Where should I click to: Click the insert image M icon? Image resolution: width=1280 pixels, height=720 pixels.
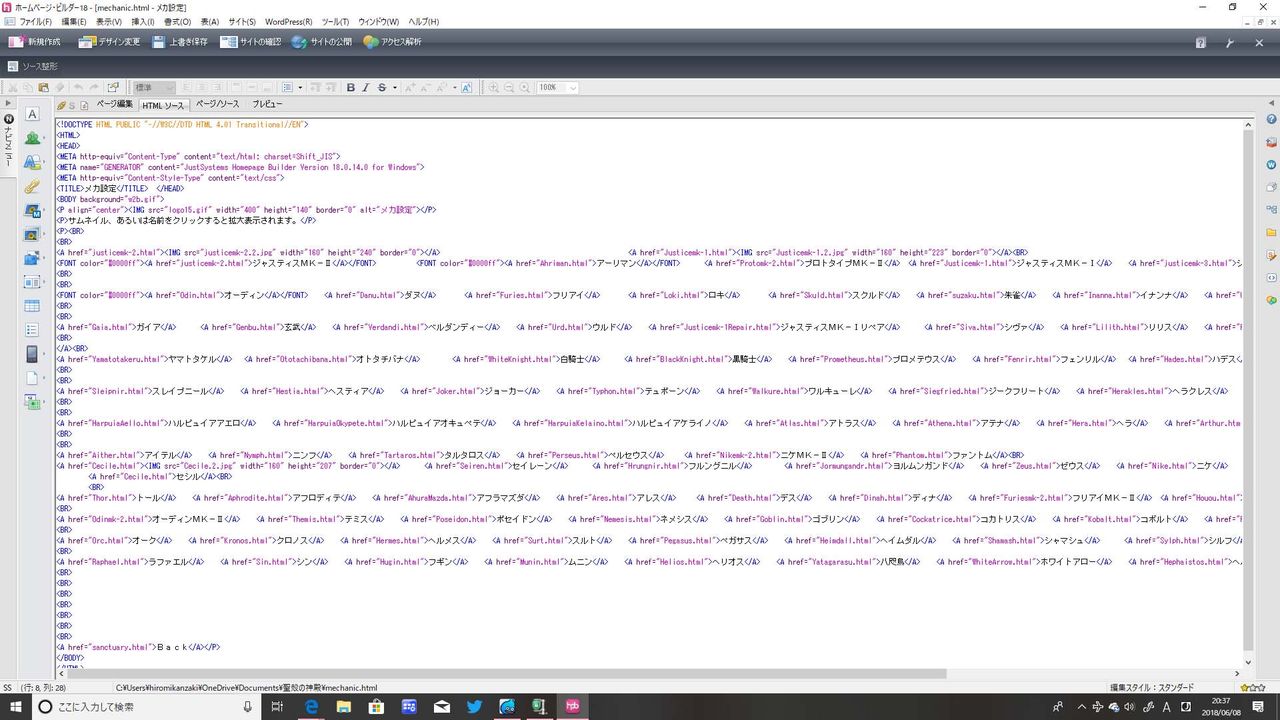click(32, 210)
